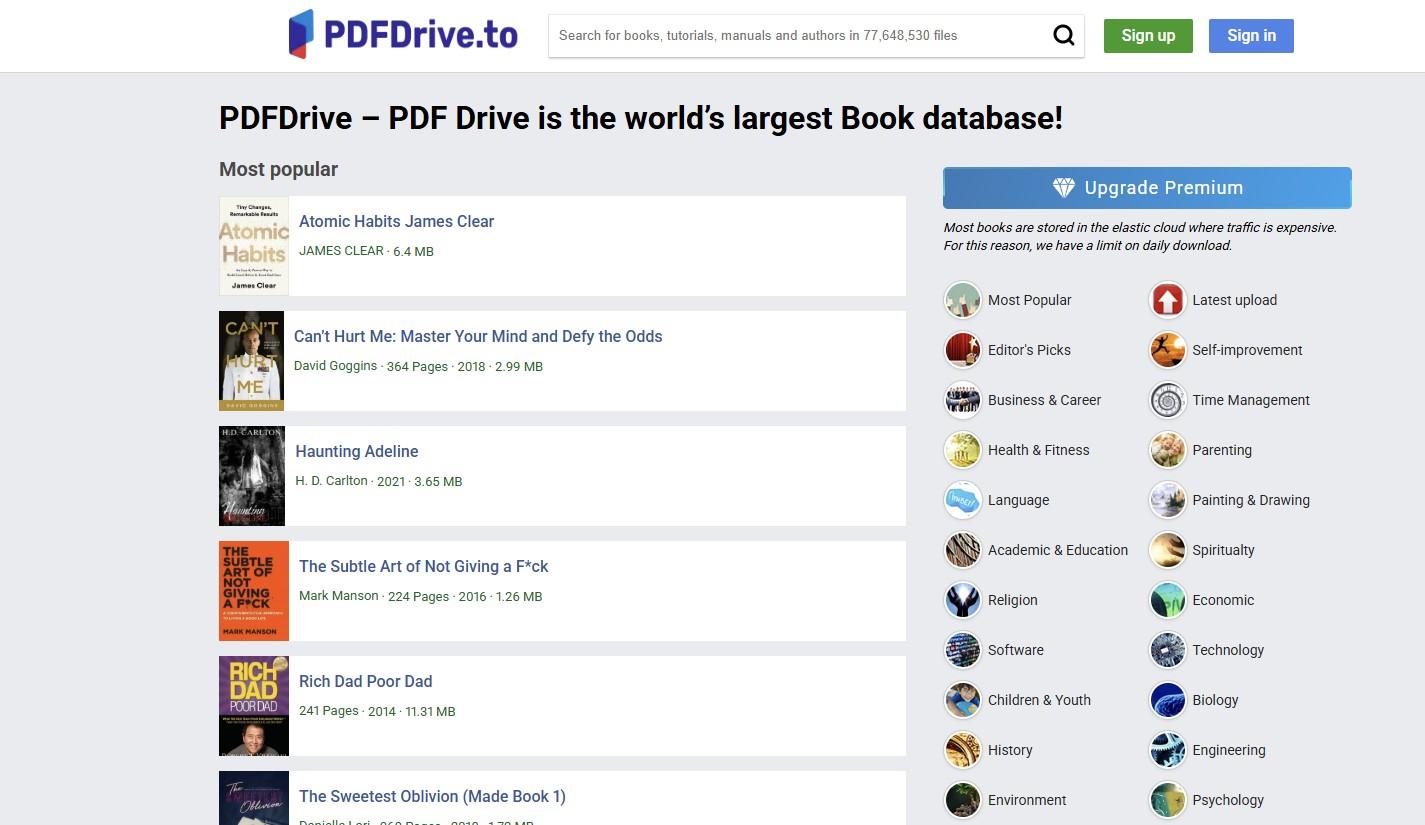
Task: Click the search magnifier icon
Action: click(x=1064, y=36)
